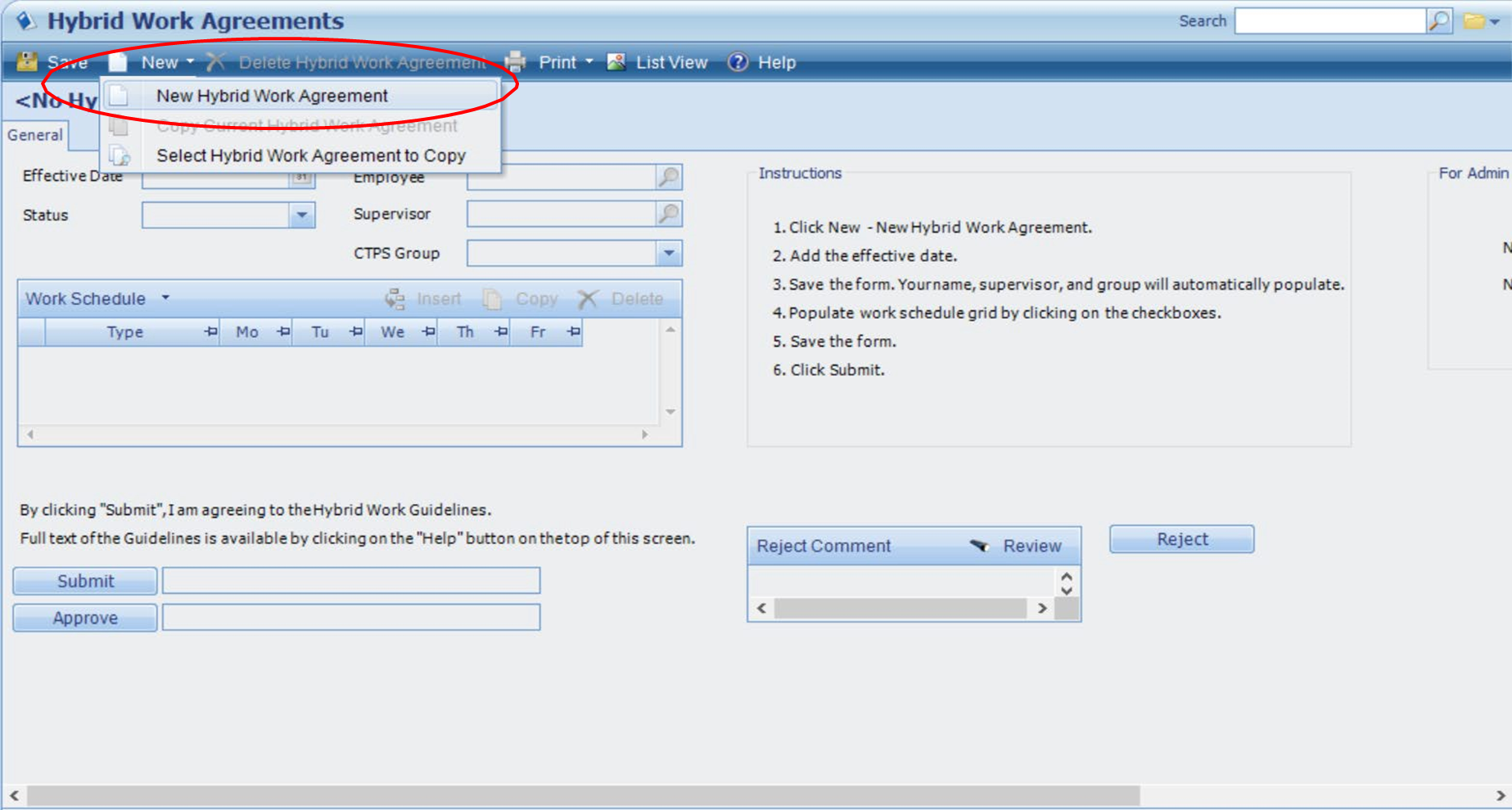The image size is (1512, 810).
Task: Pin the Type column header
Action: coord(210,331)
